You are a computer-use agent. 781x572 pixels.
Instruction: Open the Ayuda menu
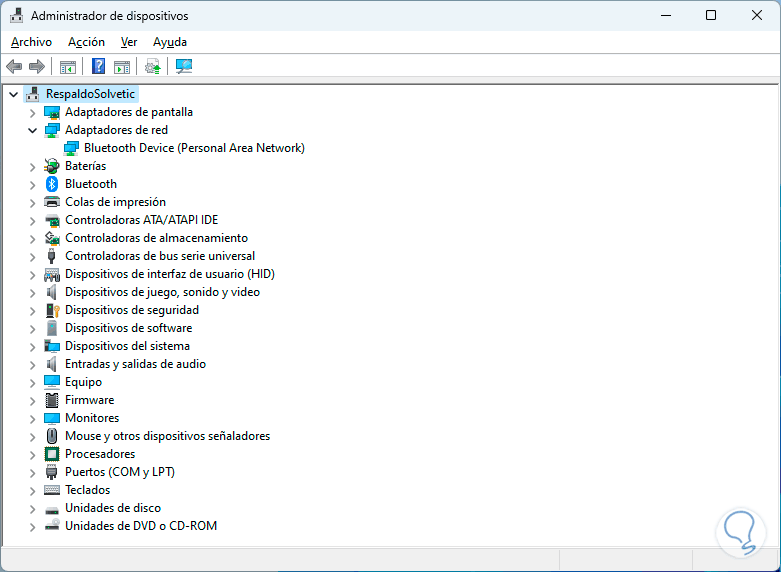170,42
